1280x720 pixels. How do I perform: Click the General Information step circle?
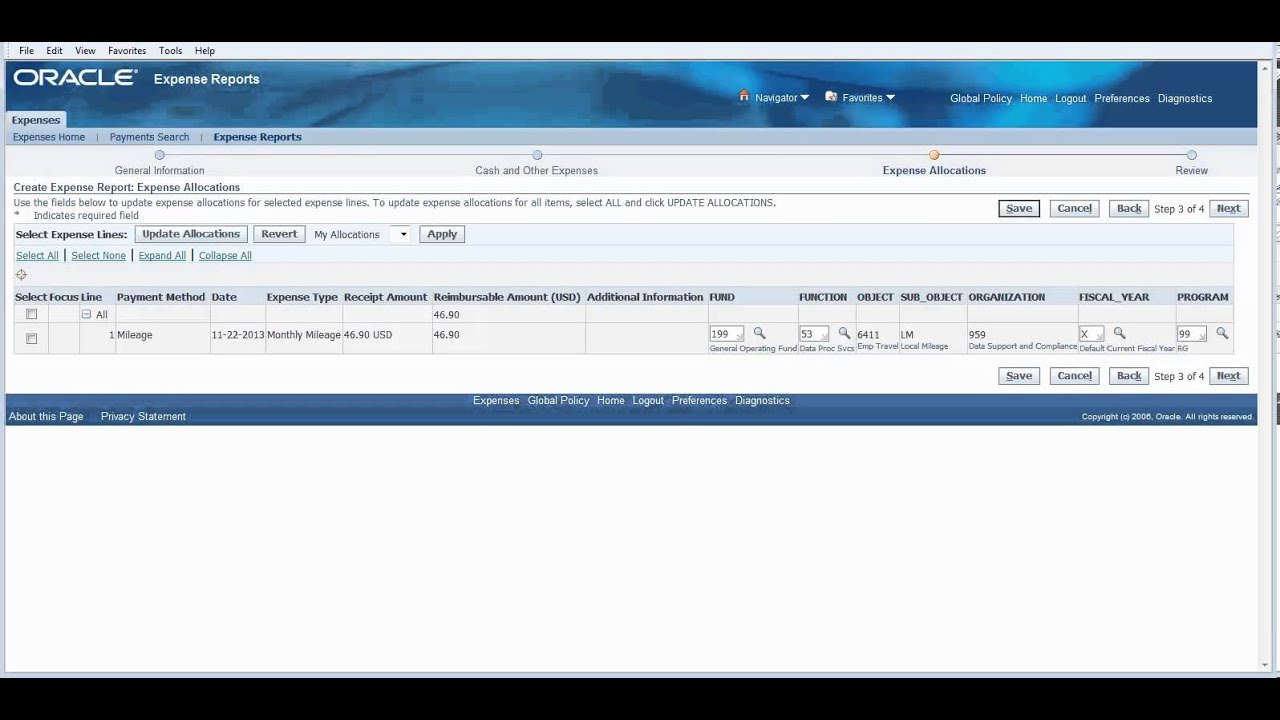tap(159, 155)
